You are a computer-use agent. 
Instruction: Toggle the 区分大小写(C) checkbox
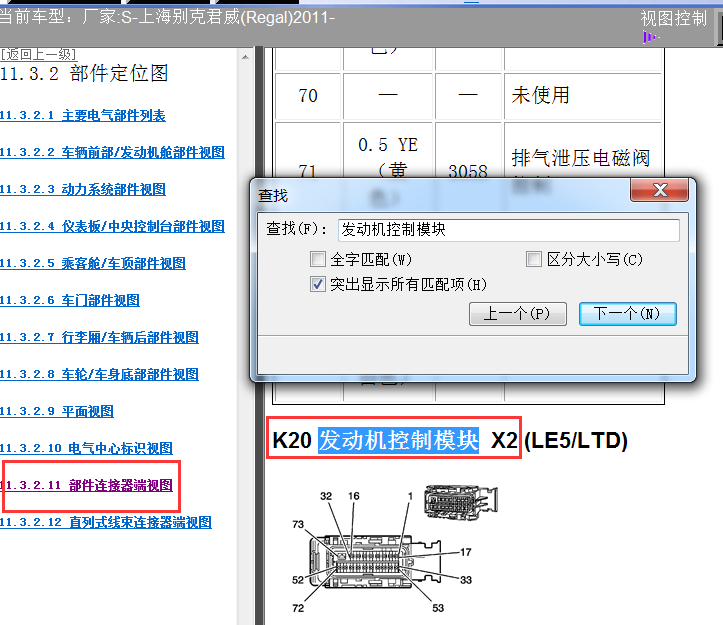(x=533, y=259)
